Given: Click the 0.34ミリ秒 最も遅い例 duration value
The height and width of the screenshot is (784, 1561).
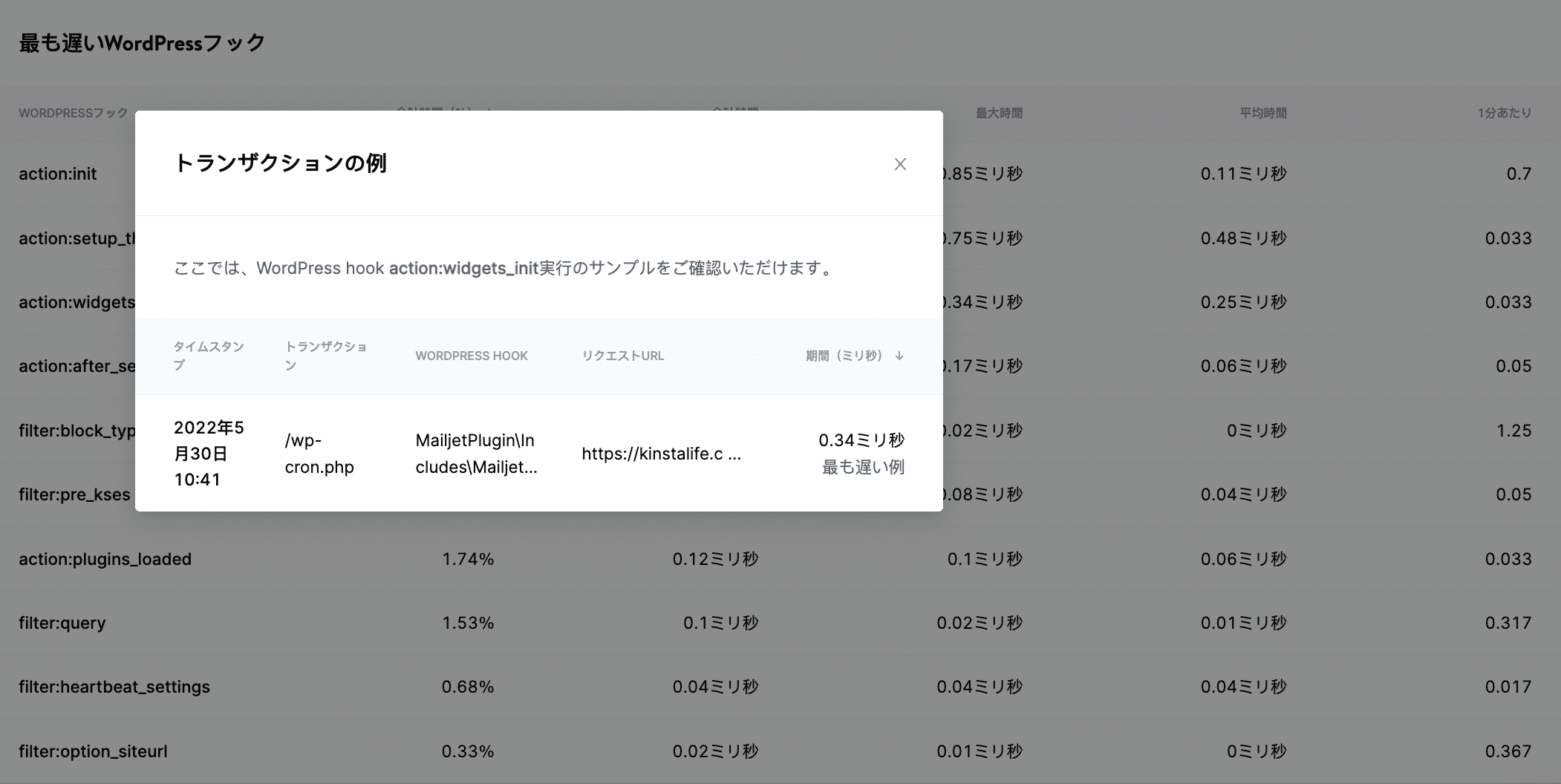Looking at the screenshot, I should pyautogui.click(x=864, y=454).
